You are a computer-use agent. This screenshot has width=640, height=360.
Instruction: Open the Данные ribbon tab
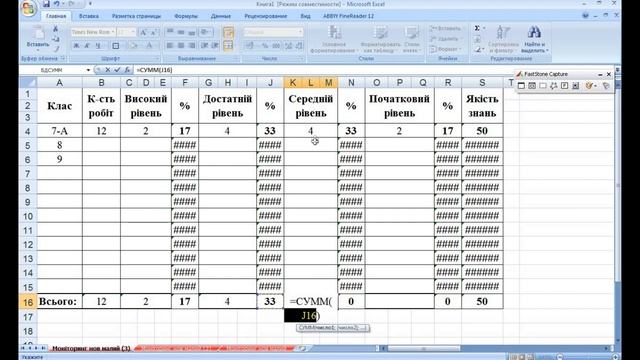pos(221,16)
